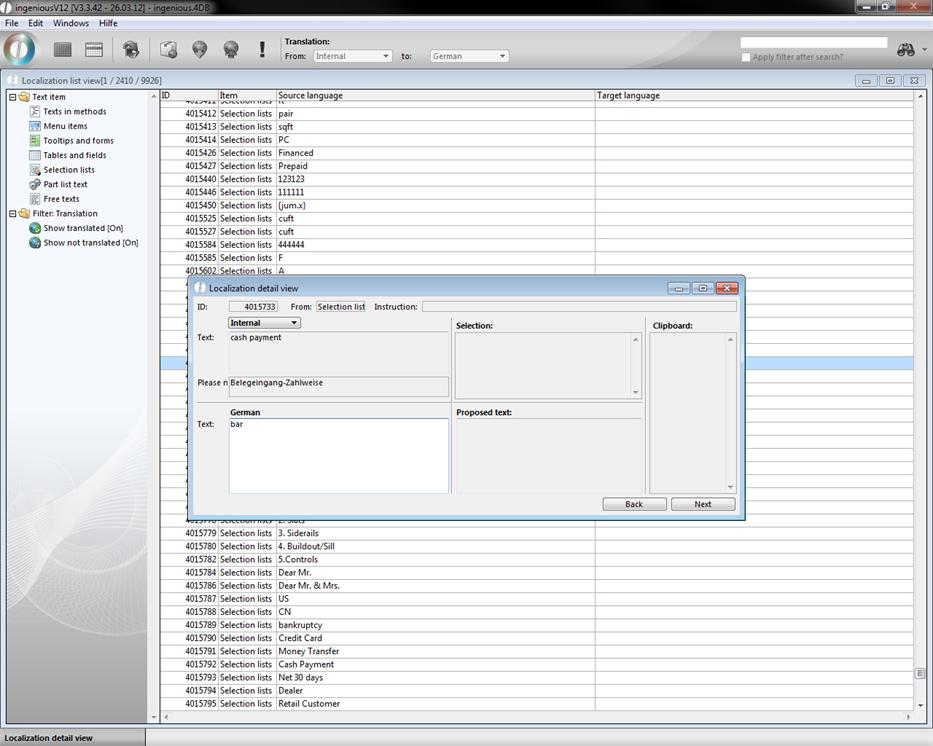The width and height of the screenshot is (933, 746).
Task: Open the Part list text category
Action: (x=65, y=184)
